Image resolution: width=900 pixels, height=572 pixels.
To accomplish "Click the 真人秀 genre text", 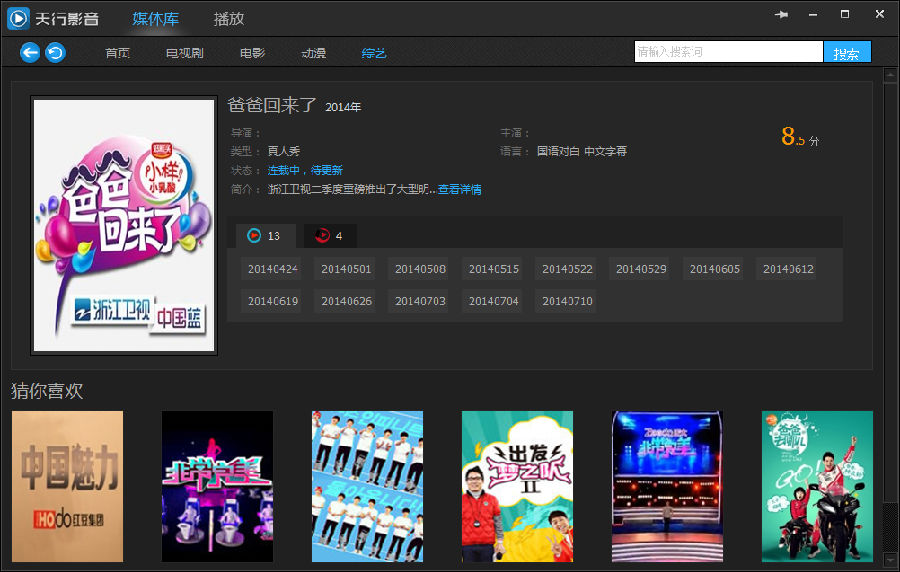I will click(284, 151).
